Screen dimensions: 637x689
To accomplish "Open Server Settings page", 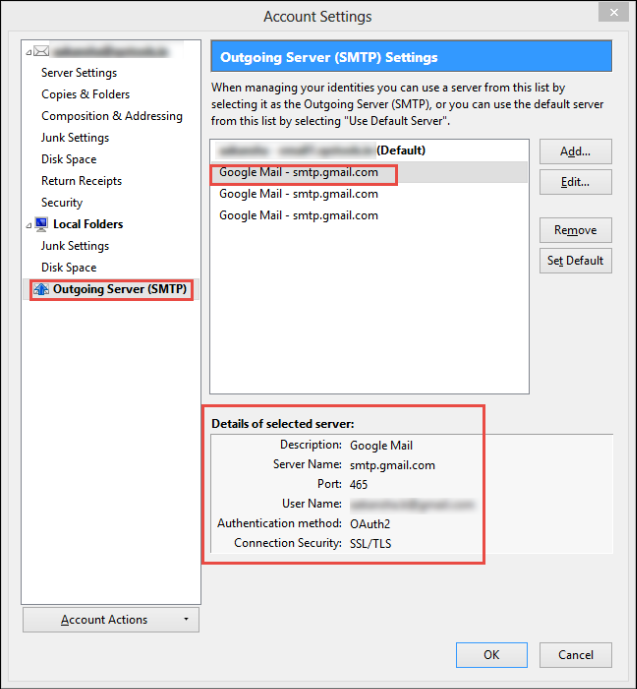I will (79, 73).
